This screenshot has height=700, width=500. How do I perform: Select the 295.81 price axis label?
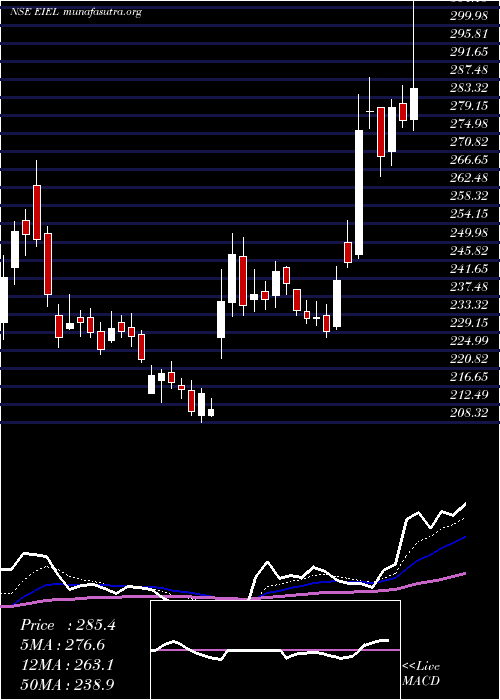point(468,34)
